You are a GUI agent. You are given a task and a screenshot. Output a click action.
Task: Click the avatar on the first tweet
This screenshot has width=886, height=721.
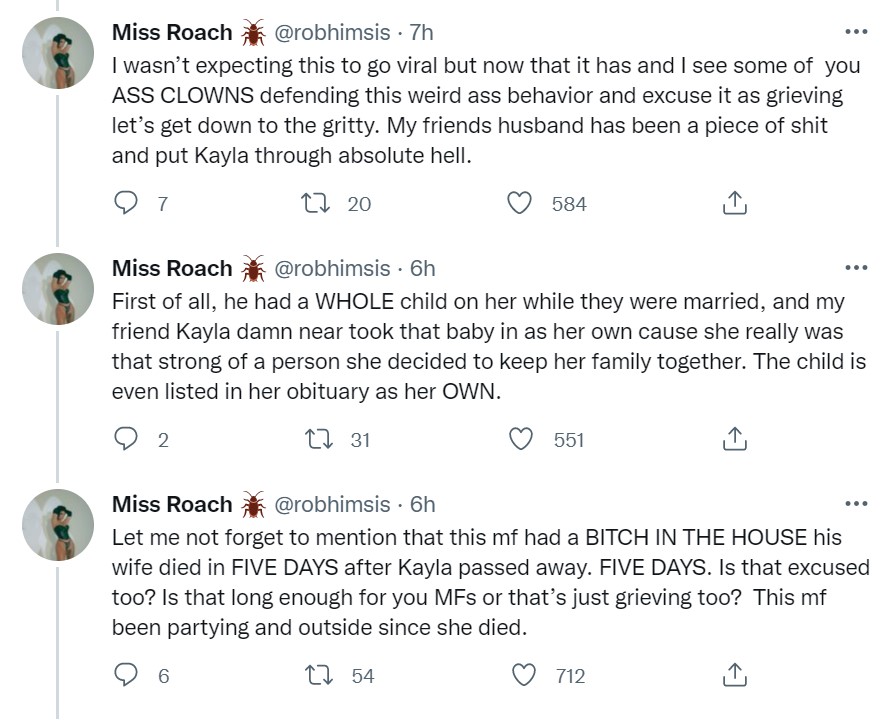(58, 53)
